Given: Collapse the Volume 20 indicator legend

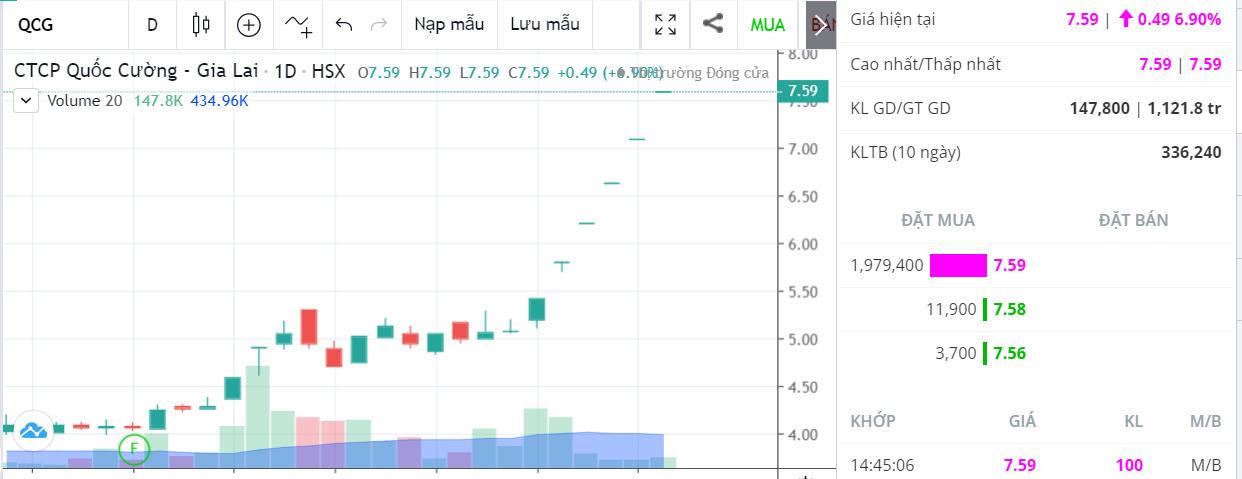Looking at the screenshot, I should point(26,100).
